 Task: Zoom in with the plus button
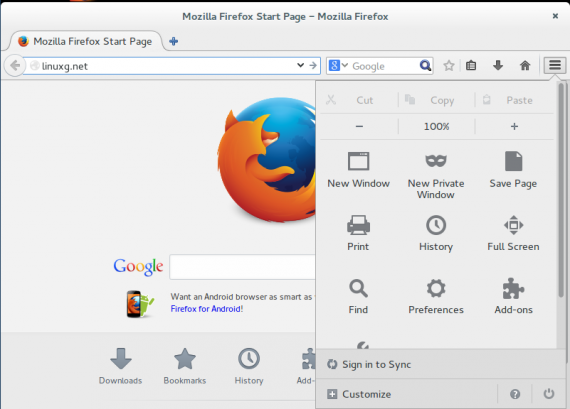tap(514, 127)
